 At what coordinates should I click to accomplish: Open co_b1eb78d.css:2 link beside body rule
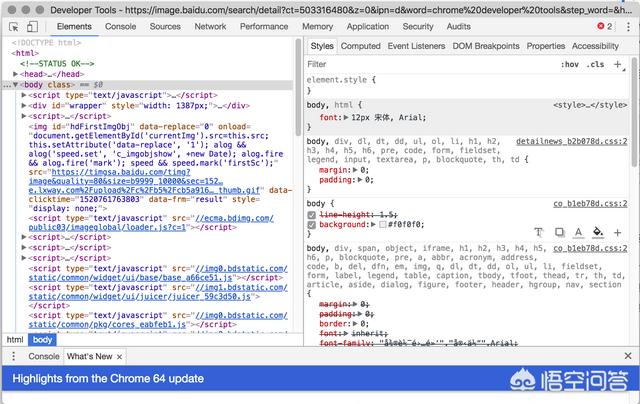pos(590,204)
